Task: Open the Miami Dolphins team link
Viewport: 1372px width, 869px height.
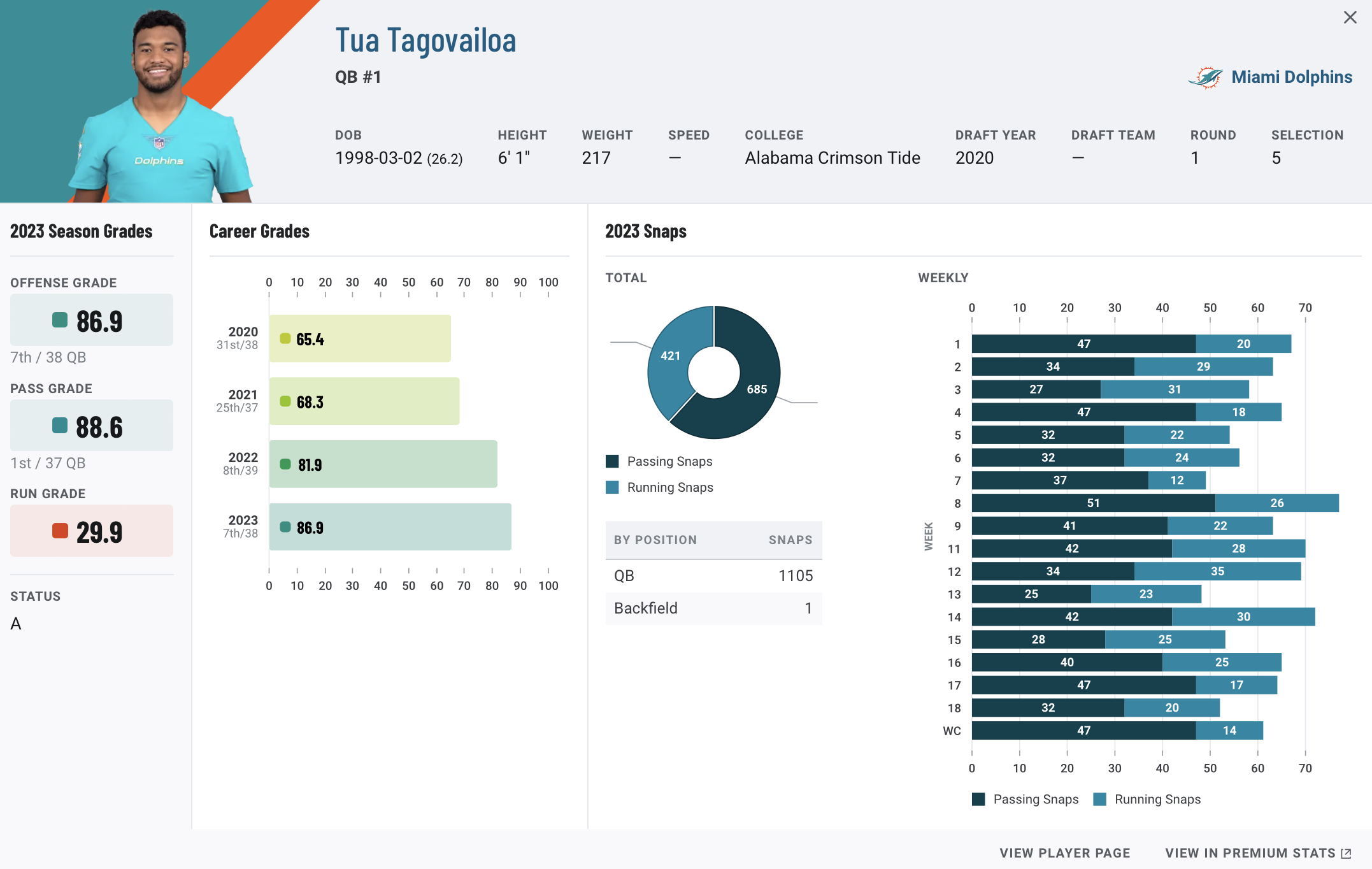Action: point(1291,77)
